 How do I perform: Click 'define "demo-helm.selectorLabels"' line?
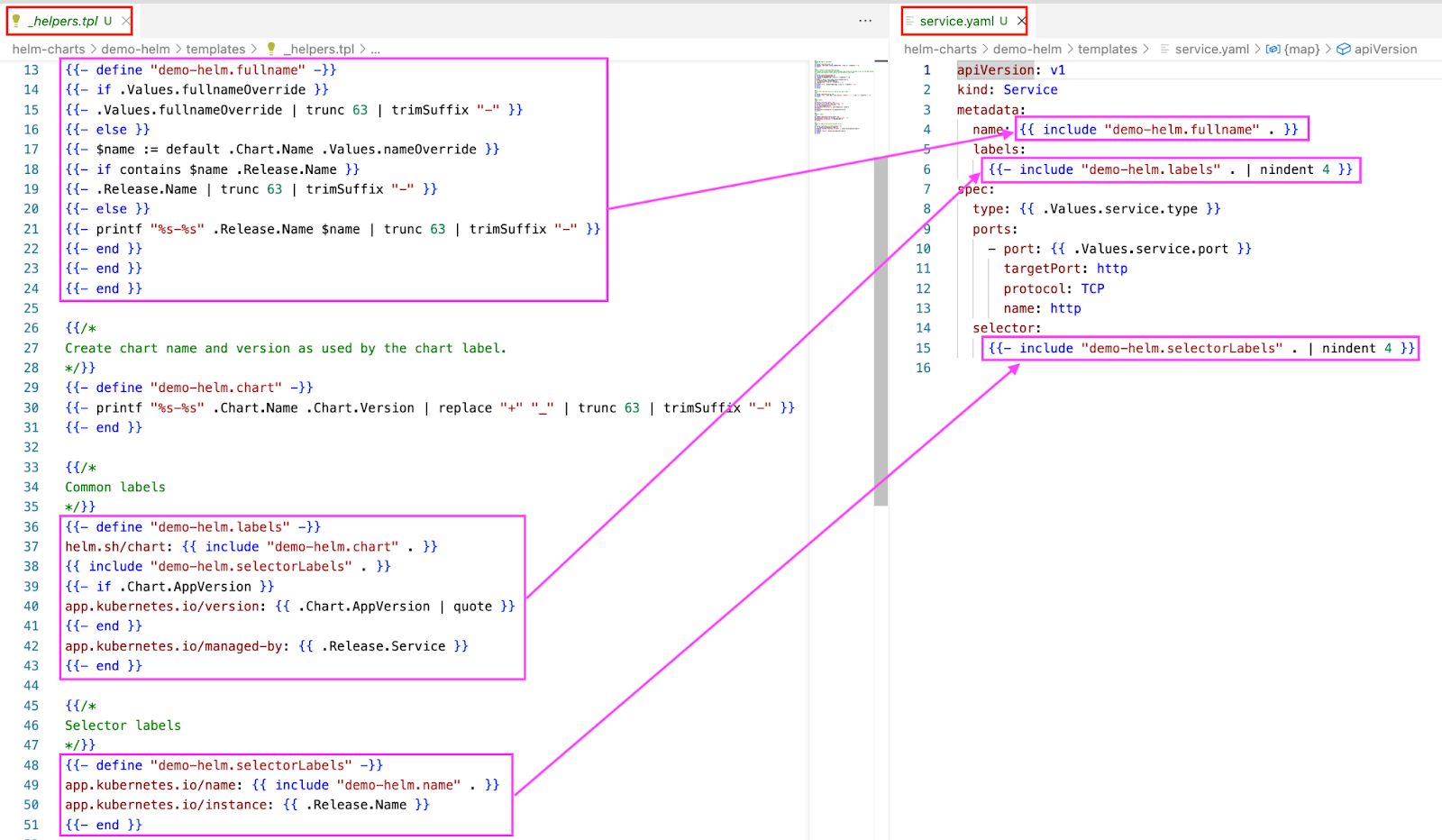(224, 765)
